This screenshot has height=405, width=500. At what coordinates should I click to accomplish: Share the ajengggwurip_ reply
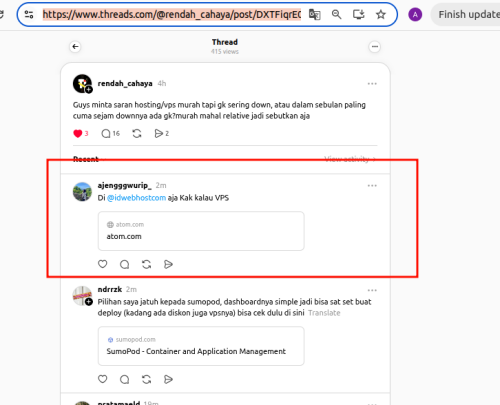168,264
